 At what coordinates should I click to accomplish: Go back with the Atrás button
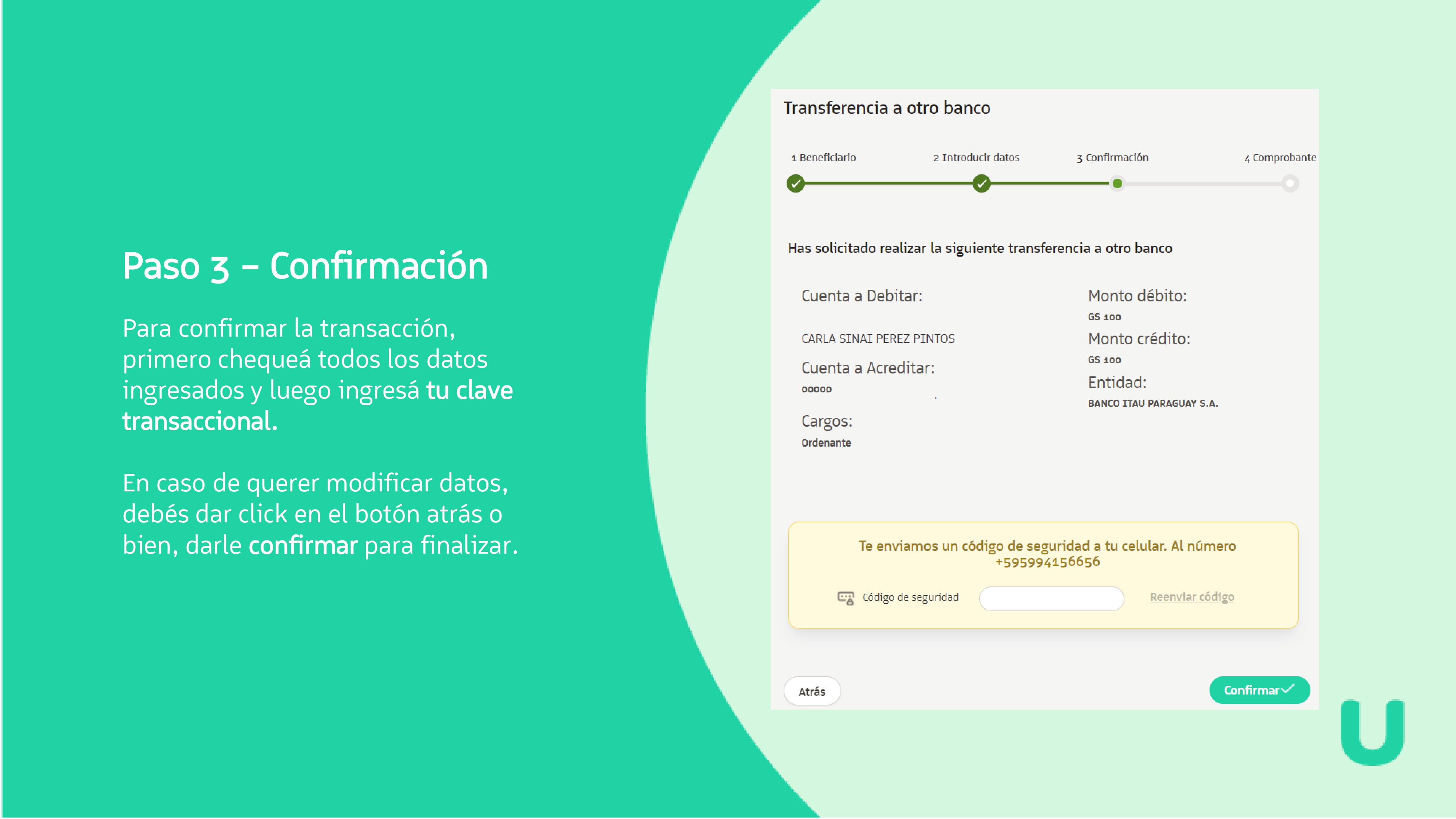click(812, 691)
